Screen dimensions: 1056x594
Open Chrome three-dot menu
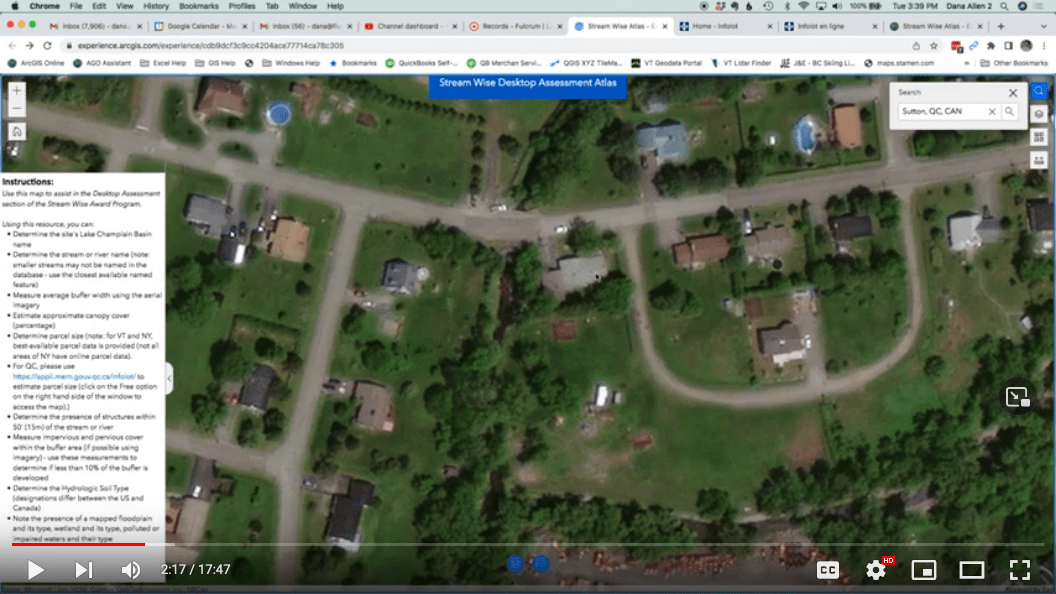point(1044,46)
